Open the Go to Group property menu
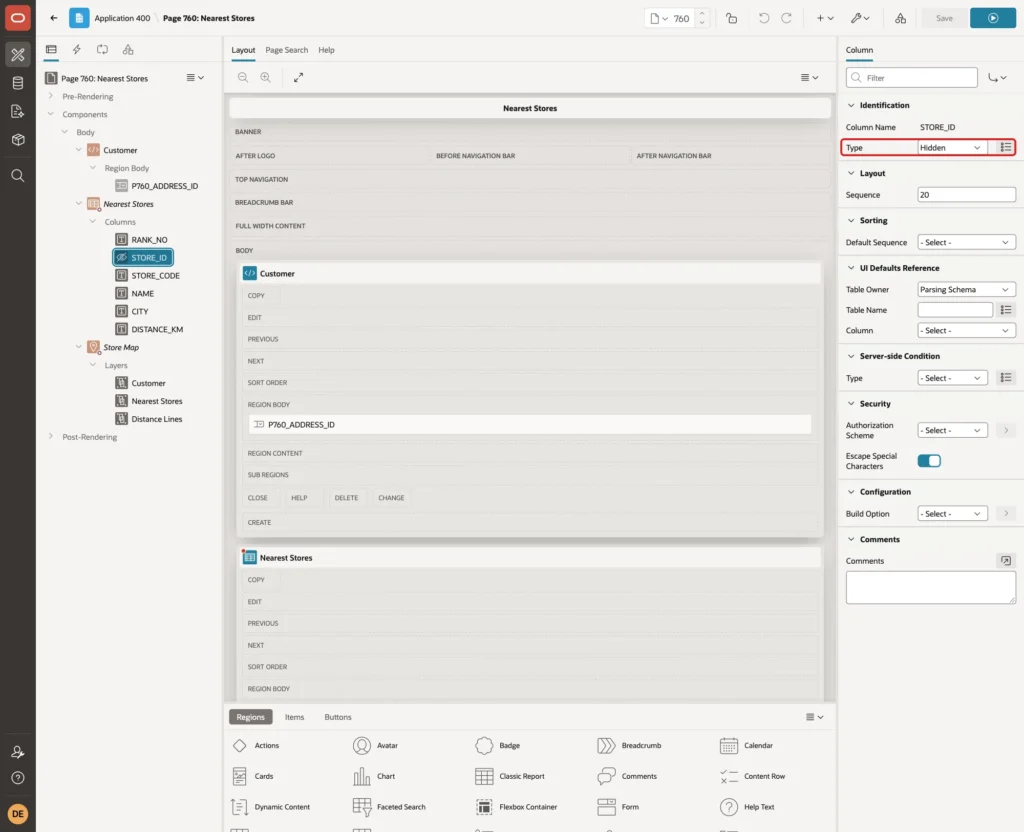Screen dimensions: 1024x832 coord(997,78)
